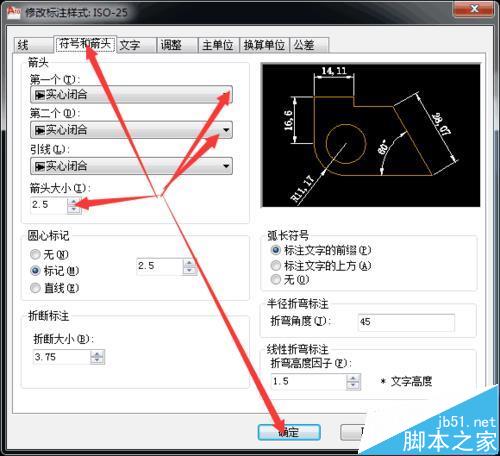Open the 主单位 tab
Screen dimensions: 500x456
tap(219, 45)
